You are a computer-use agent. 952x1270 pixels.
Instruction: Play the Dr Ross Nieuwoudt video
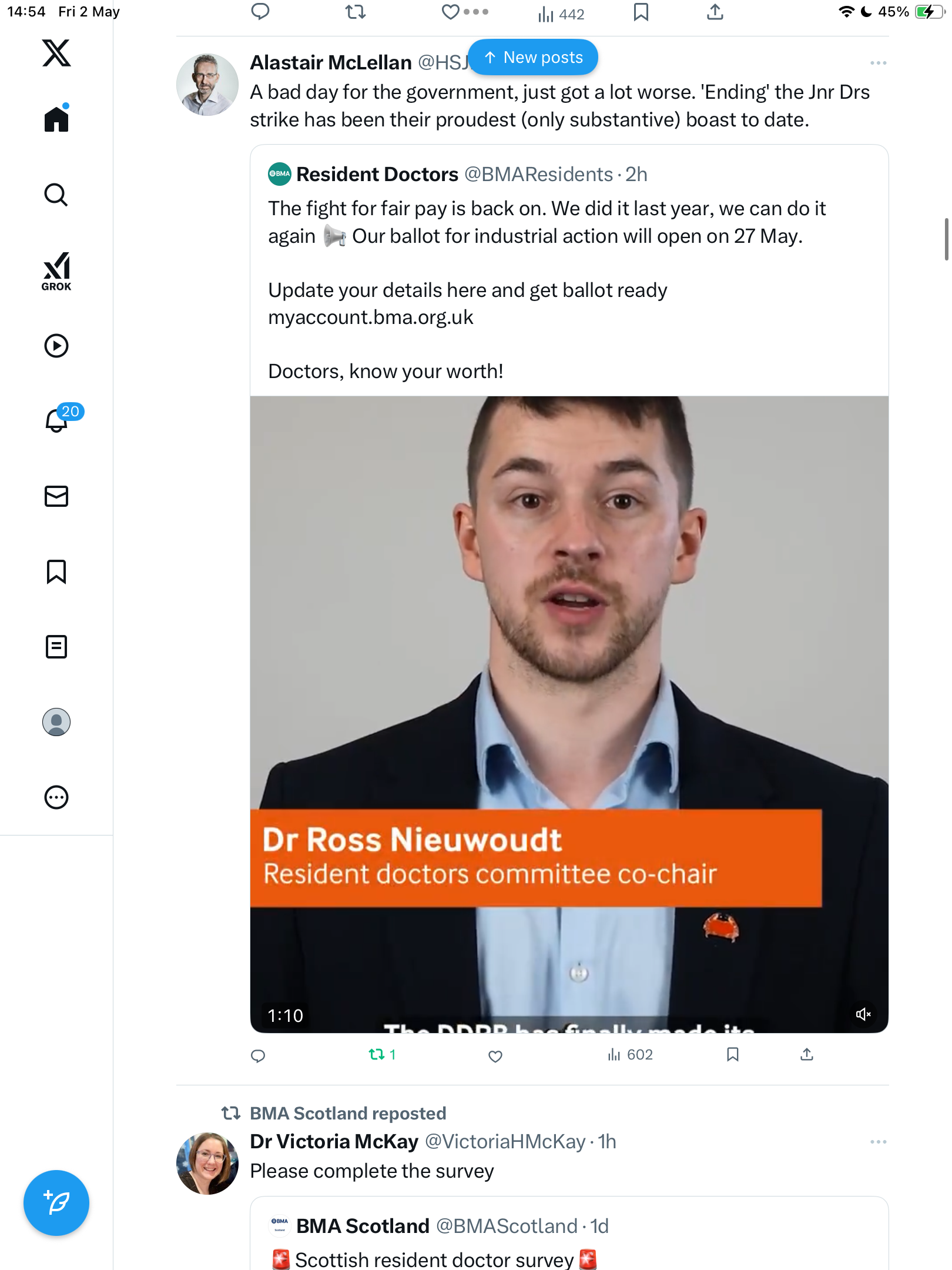point(569,714)
